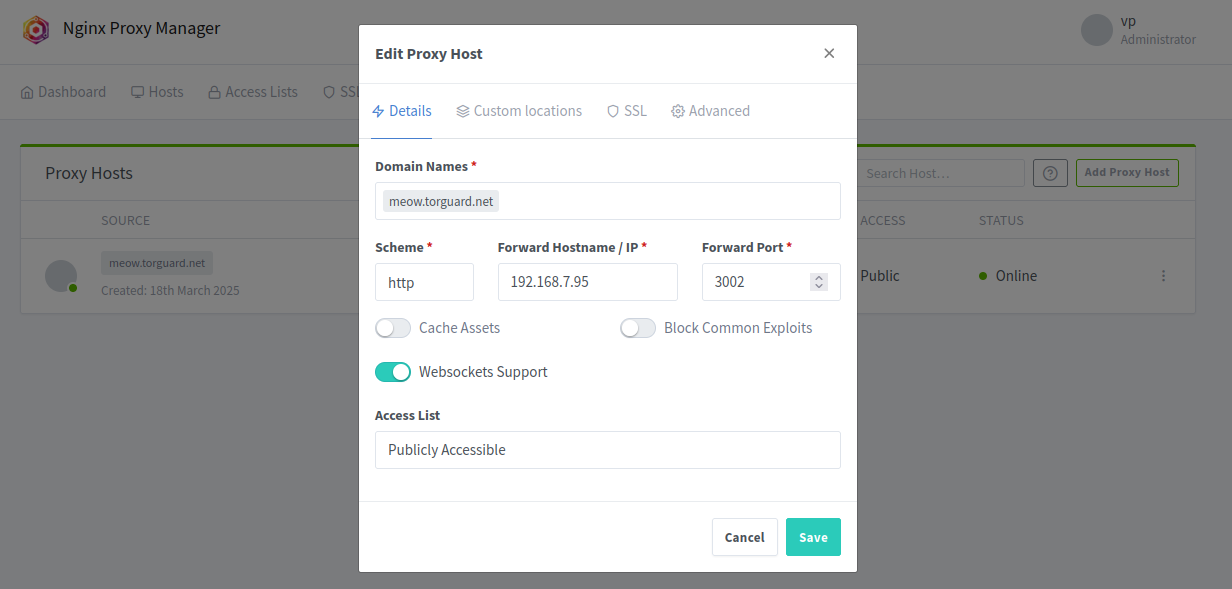1232x589 pixels.
Task: Click the Add Proxy Host button
Action: click(1127, 172)
